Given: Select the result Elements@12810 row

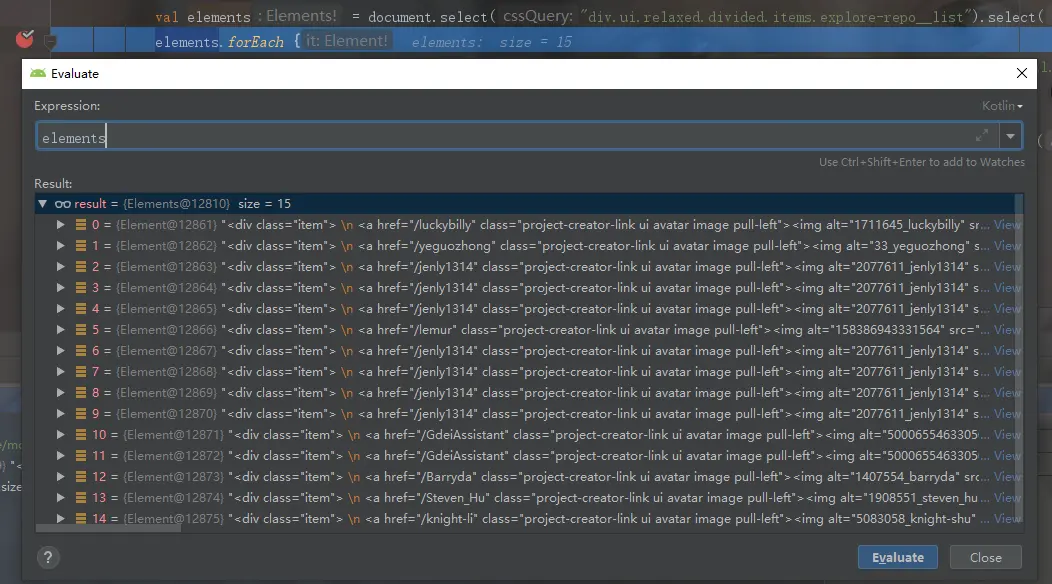Looking at the screenshot, I should point(527,203).
